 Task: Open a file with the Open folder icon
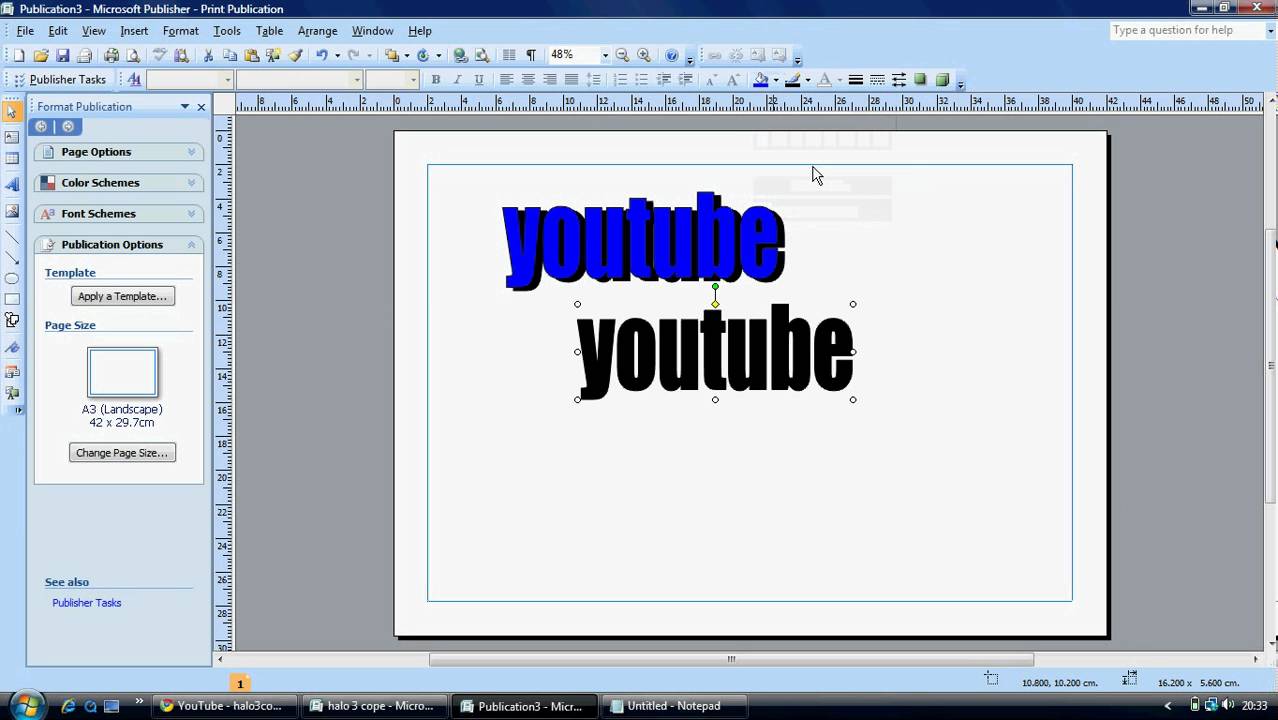point(41,56)
